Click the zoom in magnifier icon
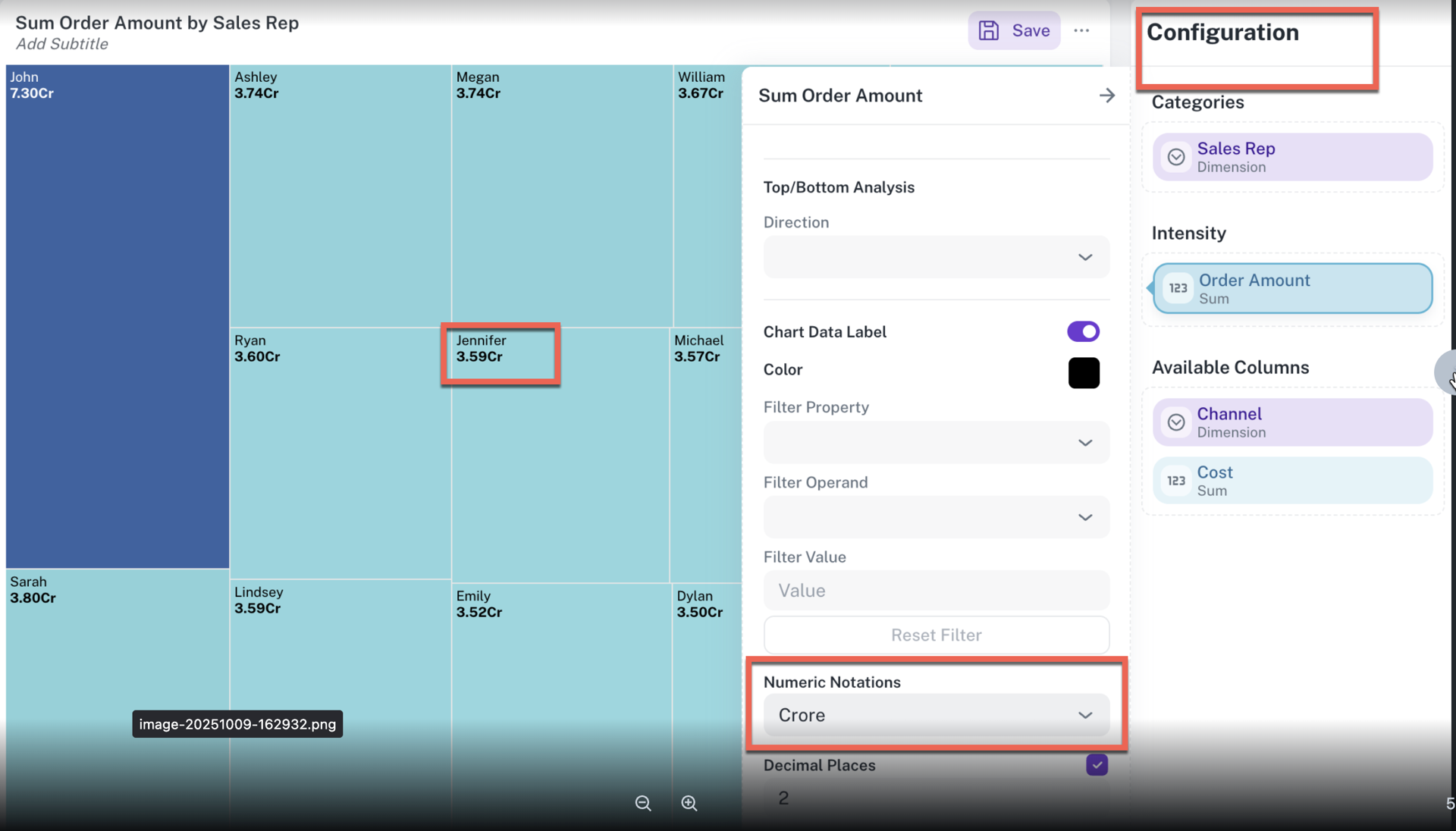The width and height of the screenshot is (1456, 831). coord(689,803)
